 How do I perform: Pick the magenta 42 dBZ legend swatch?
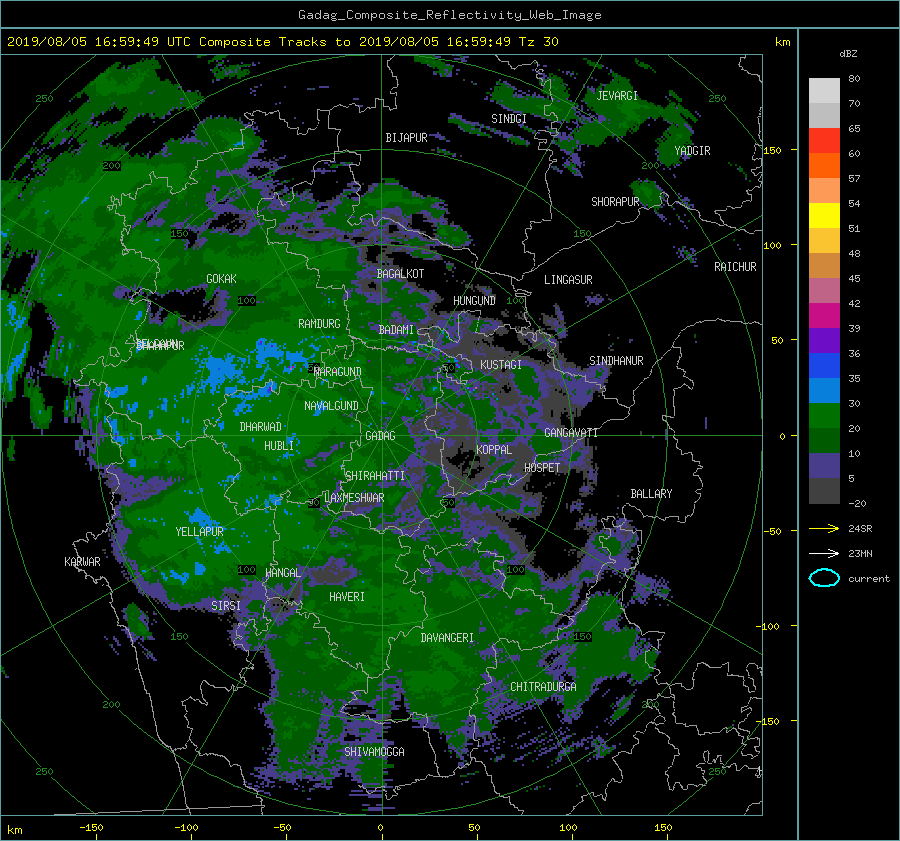tap(824, 315)
